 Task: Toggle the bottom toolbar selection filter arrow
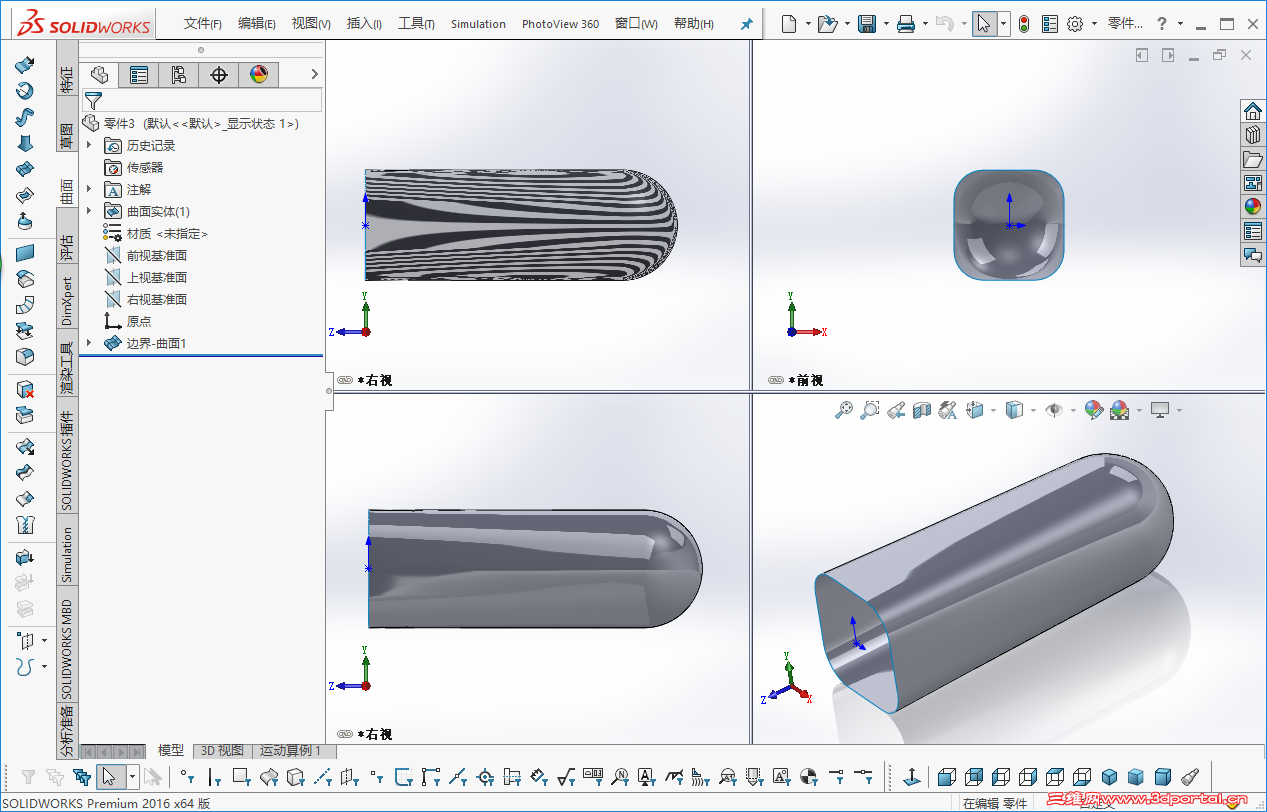coord(109,776)
